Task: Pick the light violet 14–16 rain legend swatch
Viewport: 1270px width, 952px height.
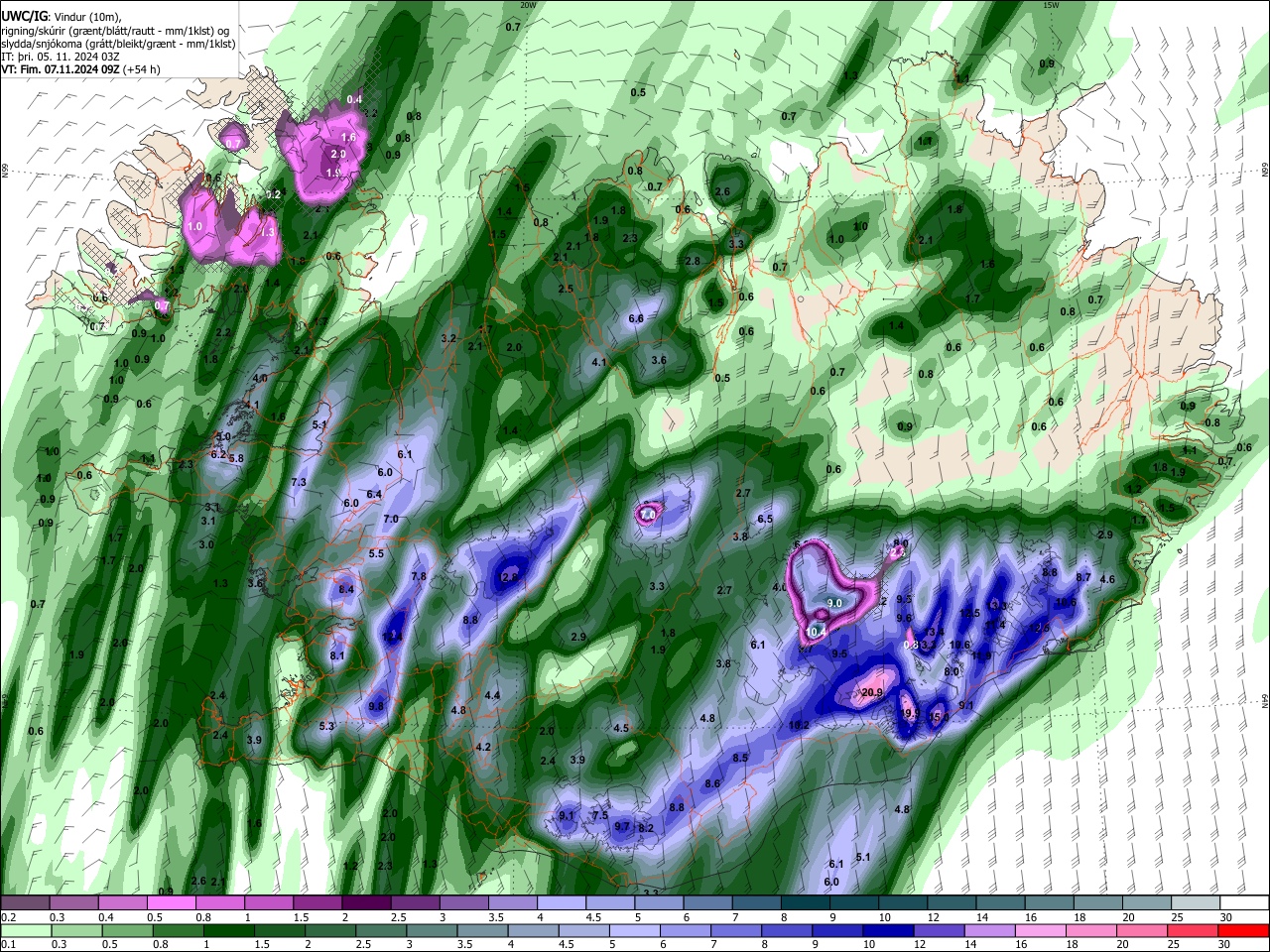Action: (x=990, y=930)
